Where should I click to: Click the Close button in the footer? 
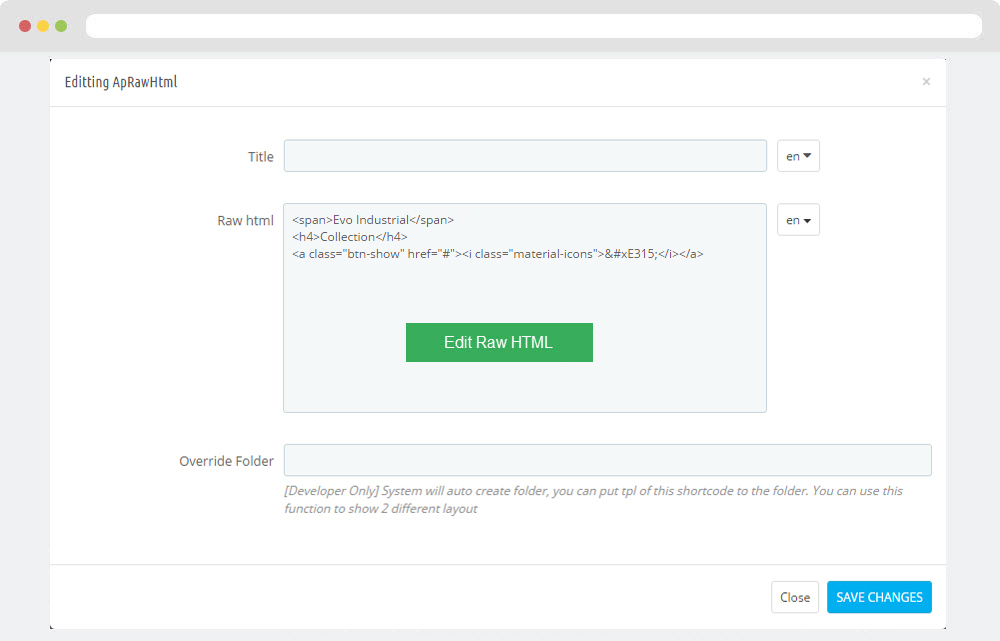point(794,597)
